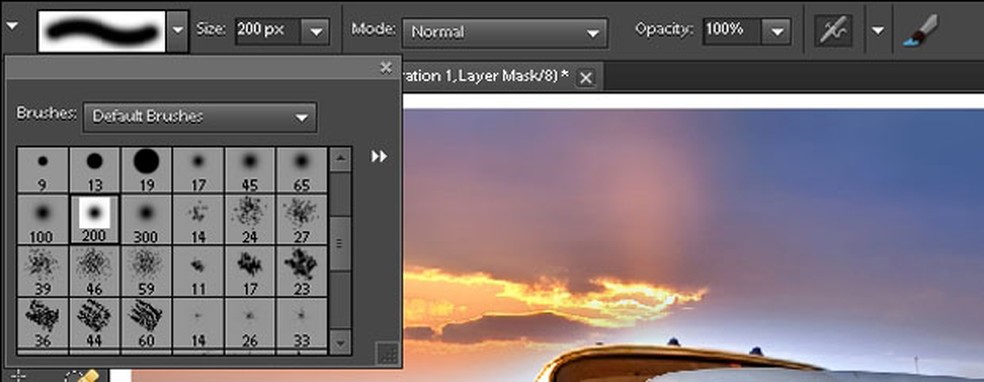Close the open document tab
984x382 pixels.
click(x=585, y=78)
